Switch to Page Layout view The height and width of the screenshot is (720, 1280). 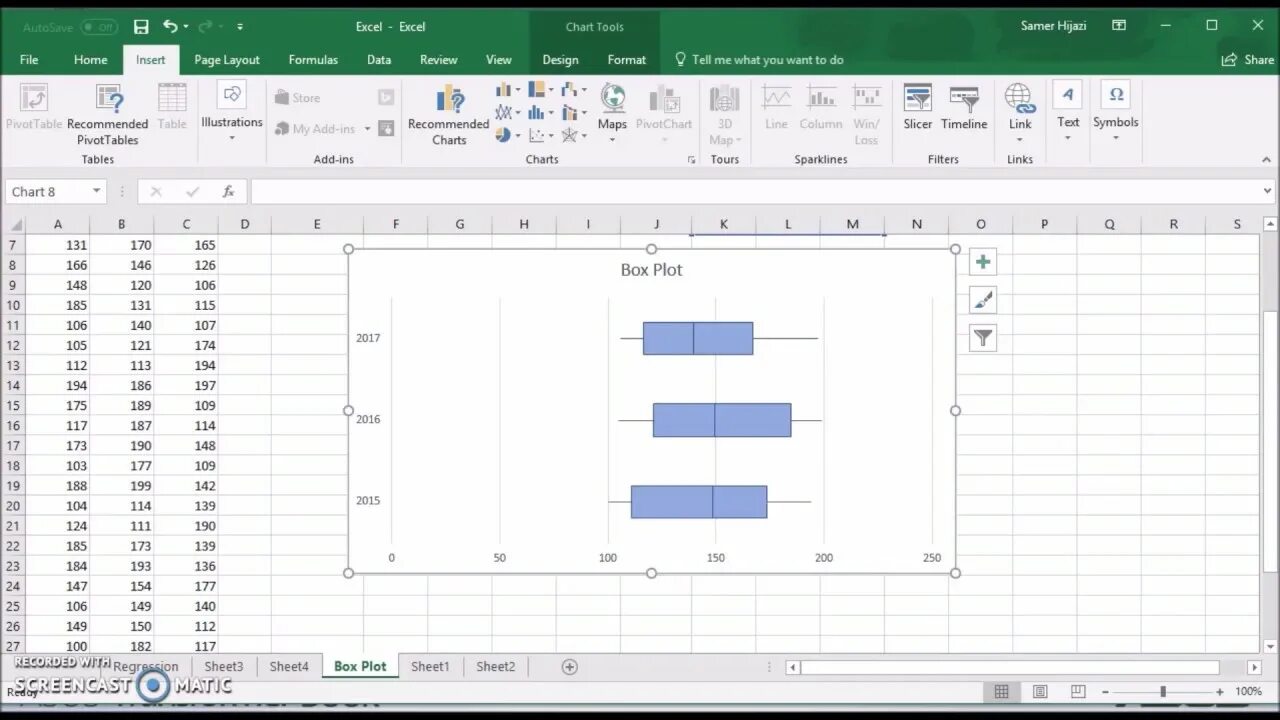click(1040, 691)
